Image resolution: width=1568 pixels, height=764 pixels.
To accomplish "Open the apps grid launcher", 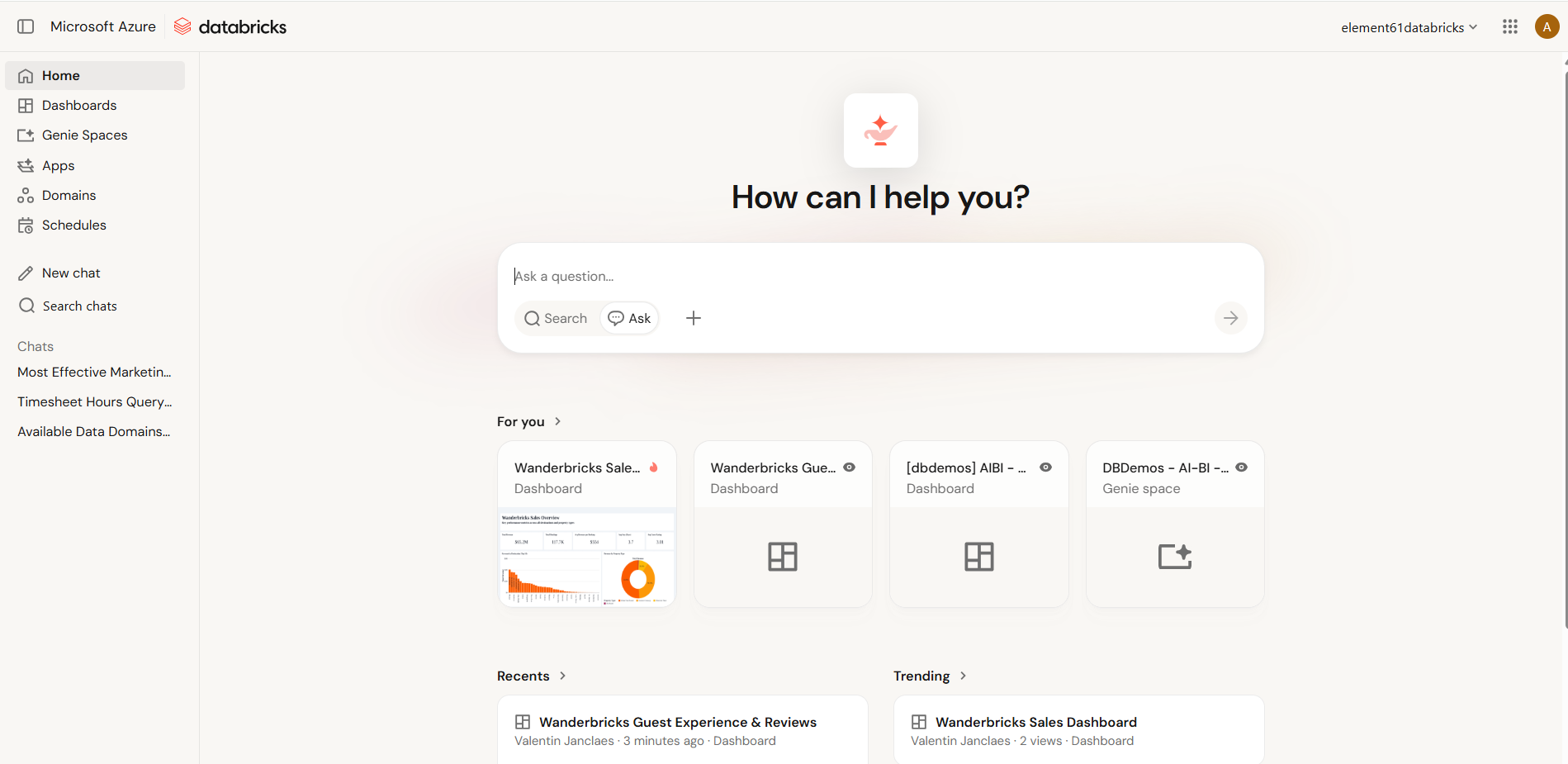I will [1510, 26].
